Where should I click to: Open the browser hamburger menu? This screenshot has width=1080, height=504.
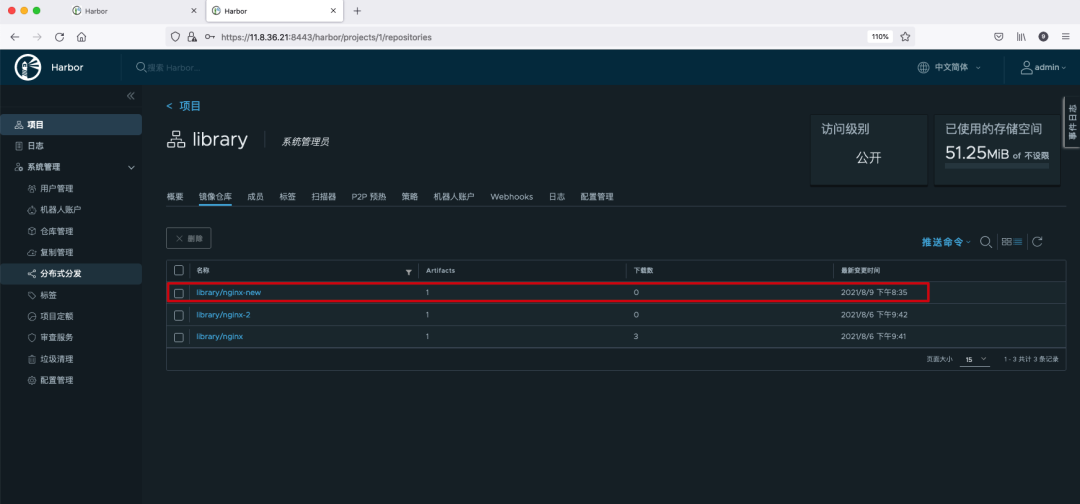coord(1065,36)
